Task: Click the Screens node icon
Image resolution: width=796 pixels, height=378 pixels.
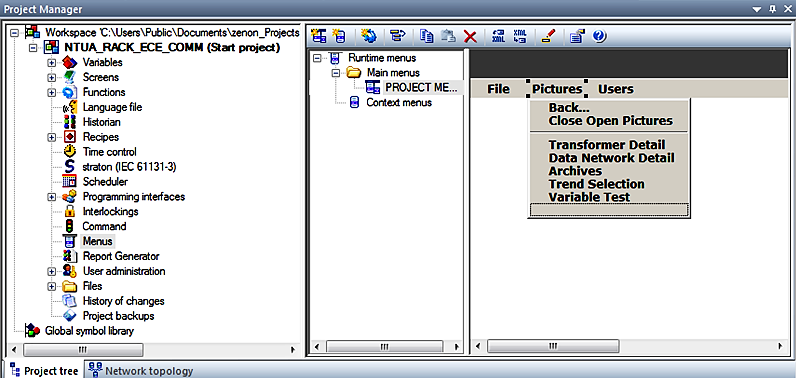Action: [69, 78]
